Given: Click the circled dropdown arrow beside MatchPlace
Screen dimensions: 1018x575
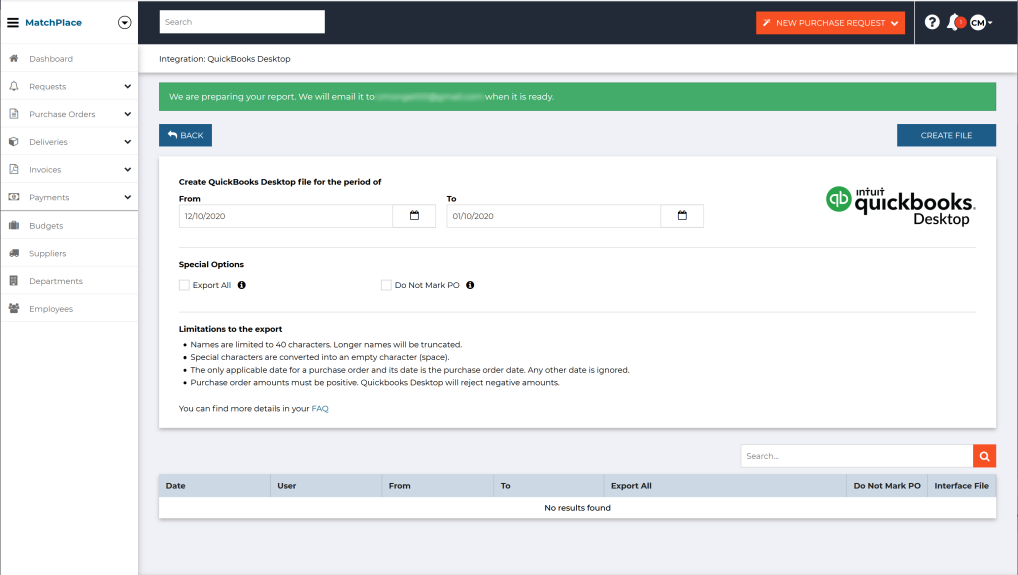Looking at the screenshot, I should pyautogui.click(x=125, y=23).
